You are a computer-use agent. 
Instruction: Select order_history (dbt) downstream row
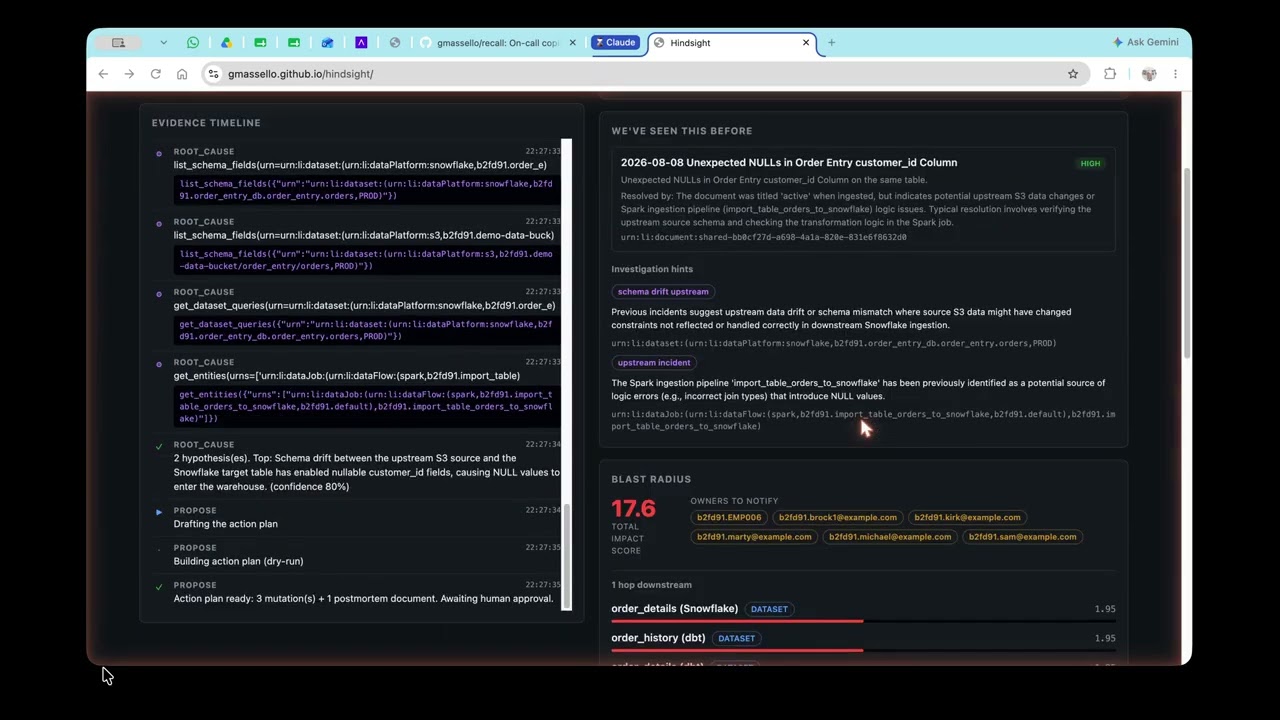(863, 638)
